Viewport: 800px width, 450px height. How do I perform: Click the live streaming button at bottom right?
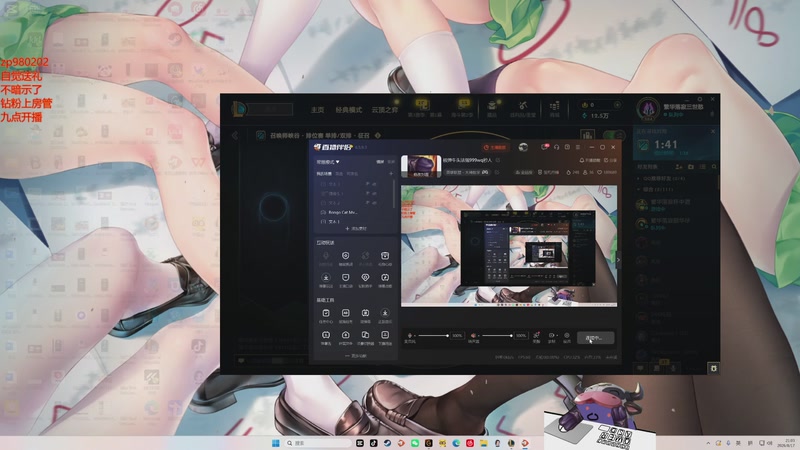tap(595, 338)
